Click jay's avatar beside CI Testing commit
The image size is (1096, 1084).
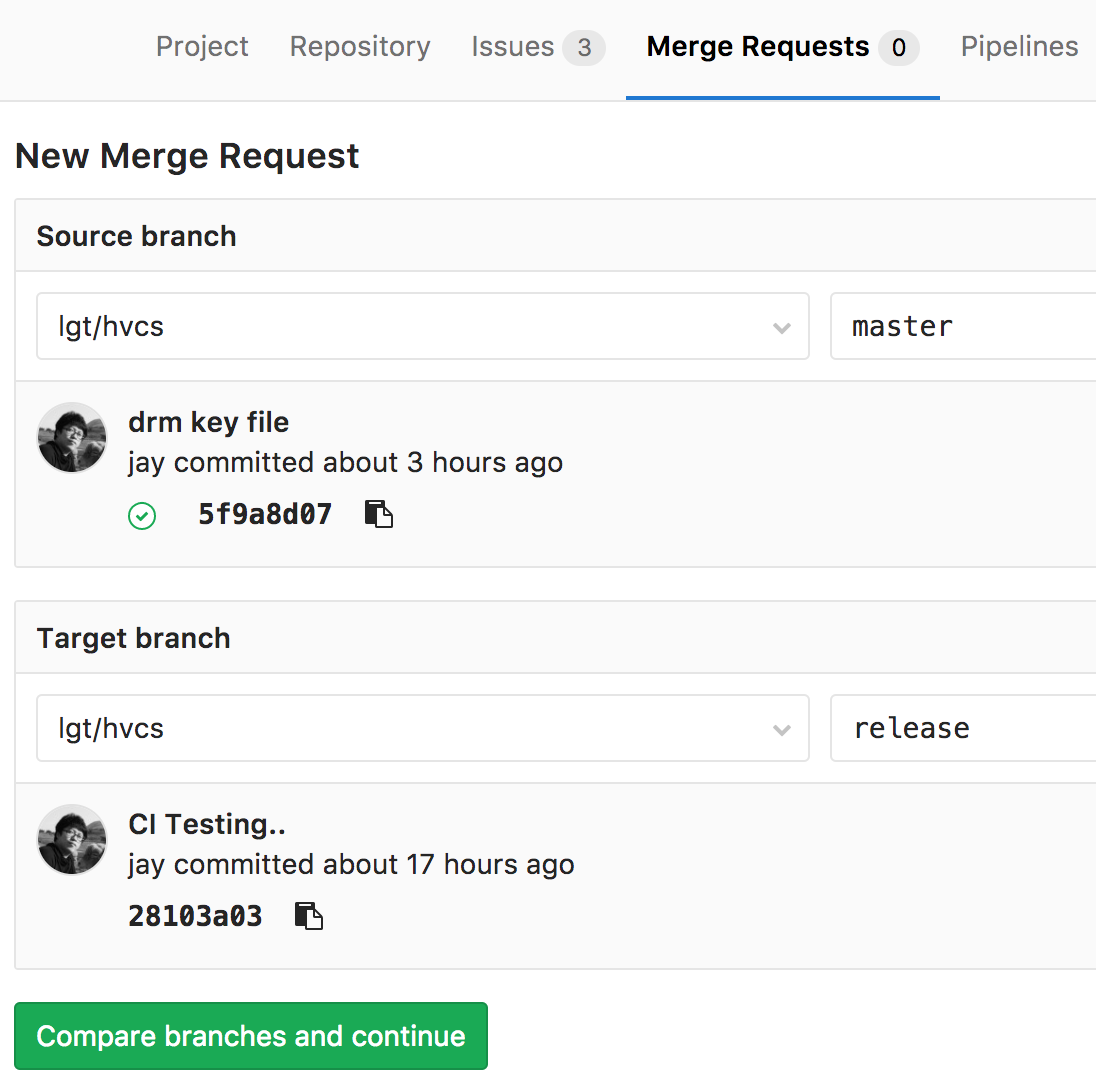72,839
